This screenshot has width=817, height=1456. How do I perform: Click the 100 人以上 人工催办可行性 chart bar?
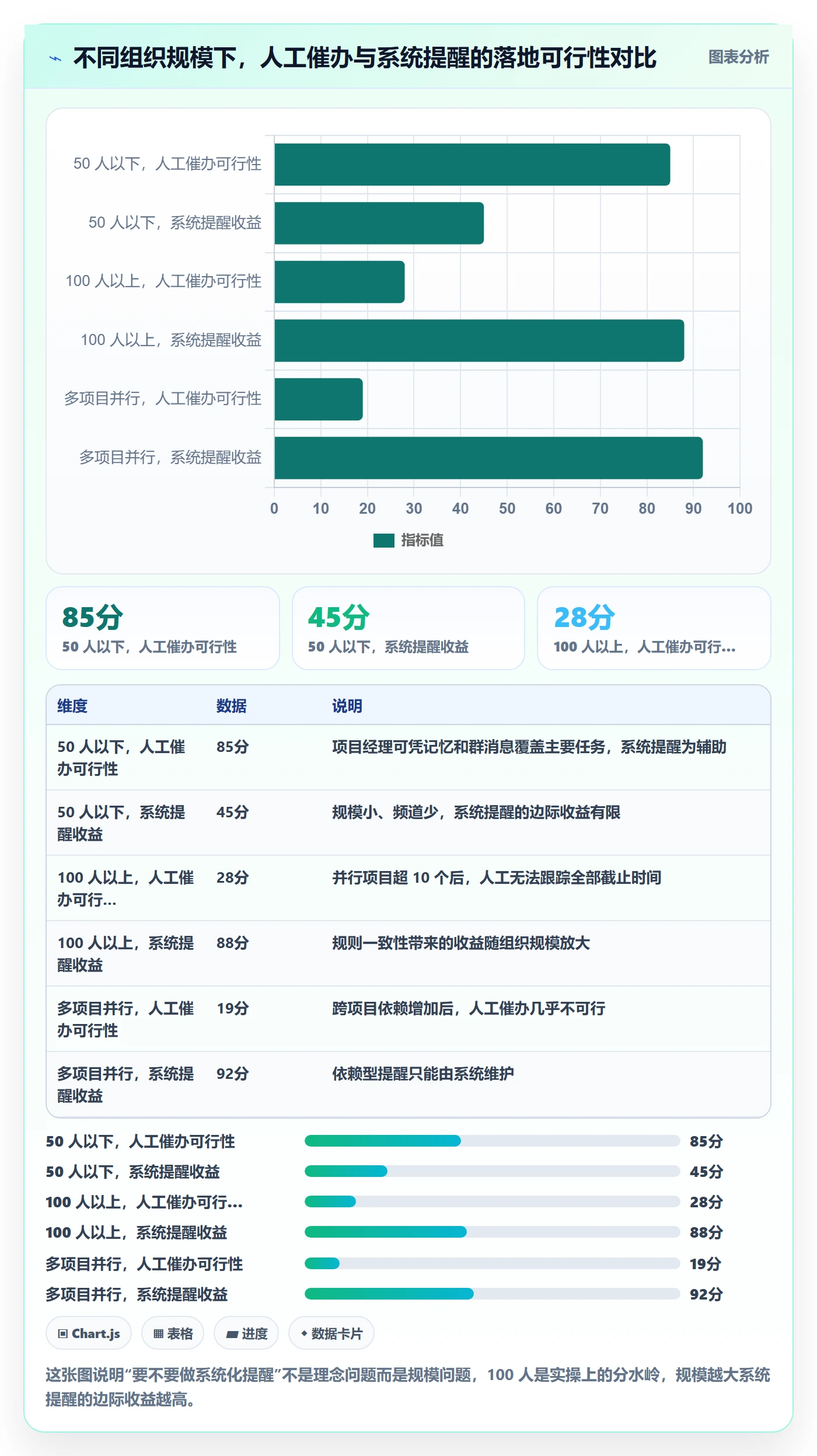340,282
